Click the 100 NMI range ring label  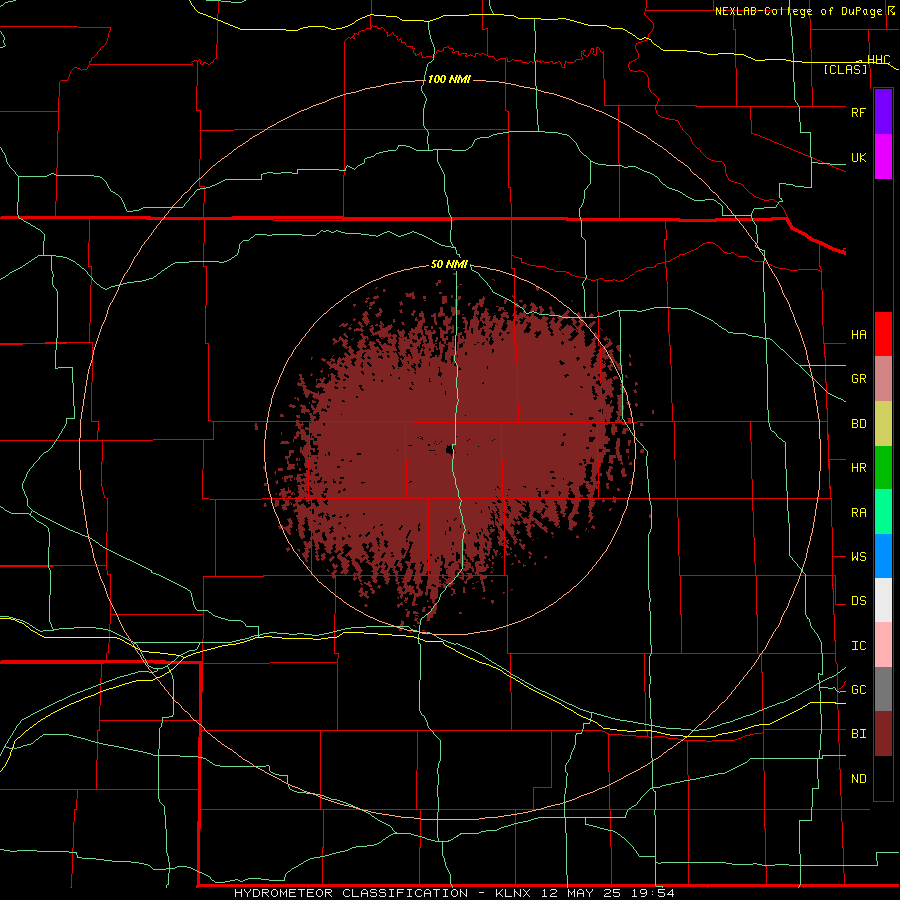(449, 79)
